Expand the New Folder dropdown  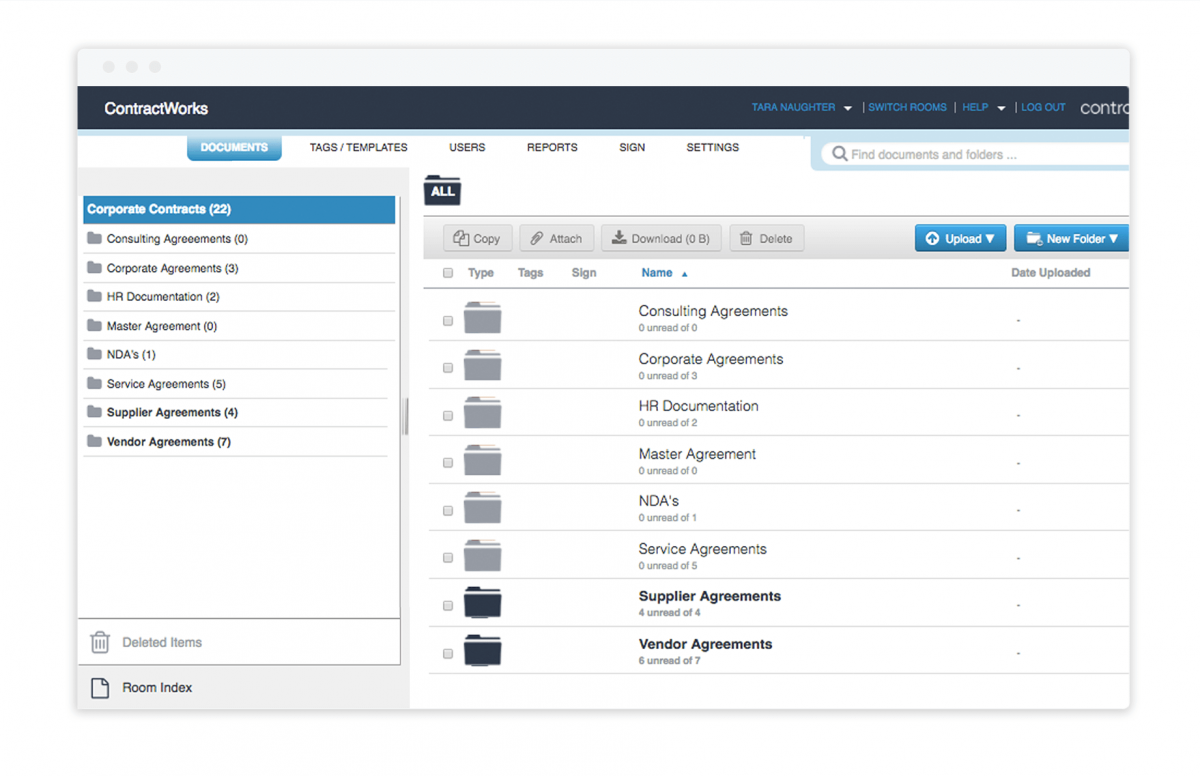(x=1071, y=239)
